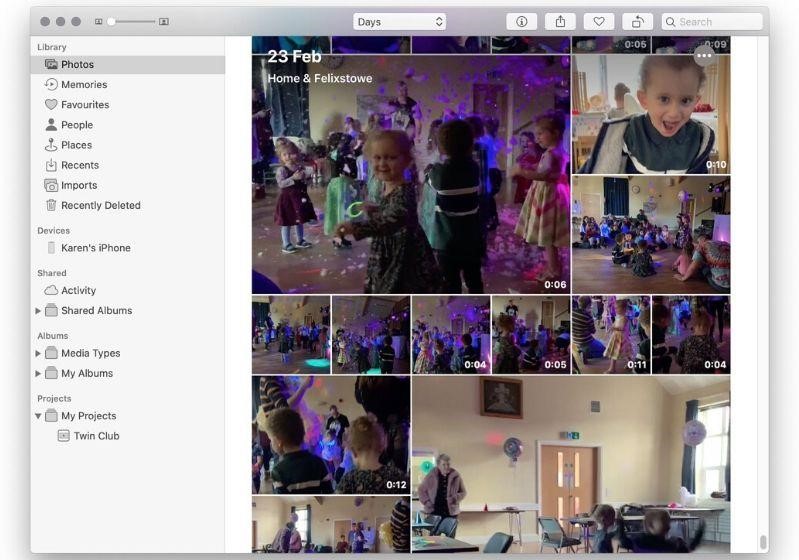Open the Photos library icon in sidebar
The width and height of the screenshot is (799, 560).
51,64
